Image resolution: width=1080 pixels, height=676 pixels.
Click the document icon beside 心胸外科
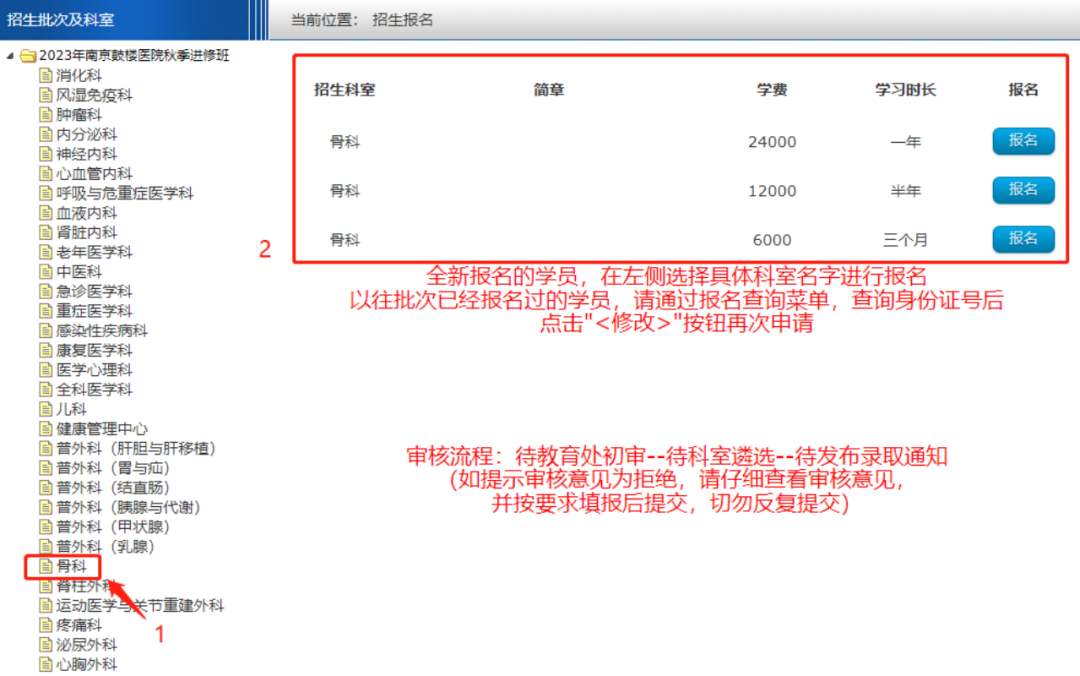(x=46, y=664)
